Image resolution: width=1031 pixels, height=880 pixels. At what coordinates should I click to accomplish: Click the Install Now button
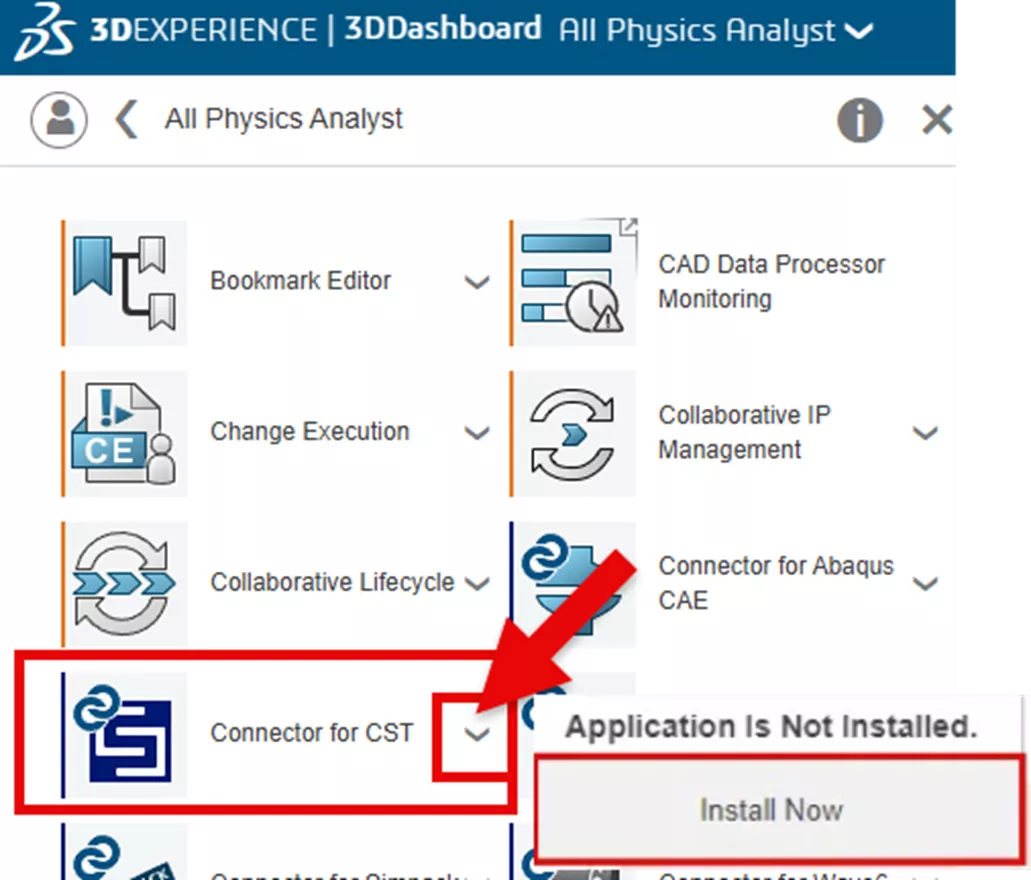(x=779, y=810)
